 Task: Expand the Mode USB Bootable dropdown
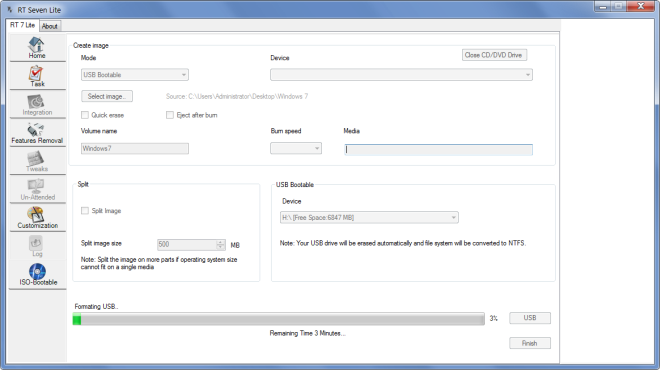coord(135,75)
